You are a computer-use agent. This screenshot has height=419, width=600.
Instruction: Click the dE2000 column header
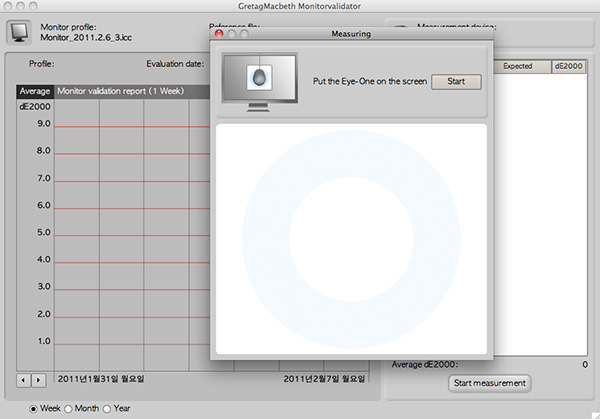pyautogui.click(x=570, y=66)
